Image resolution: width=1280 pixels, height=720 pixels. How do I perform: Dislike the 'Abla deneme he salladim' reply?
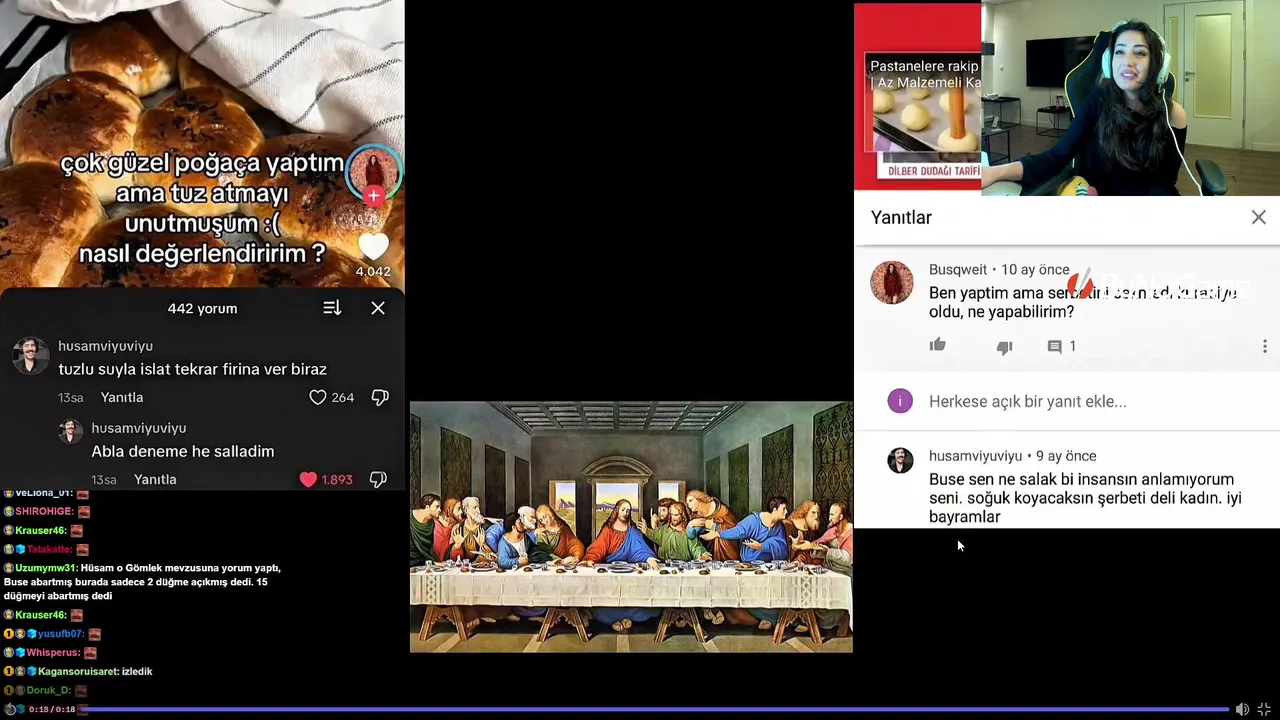point(378,479)
